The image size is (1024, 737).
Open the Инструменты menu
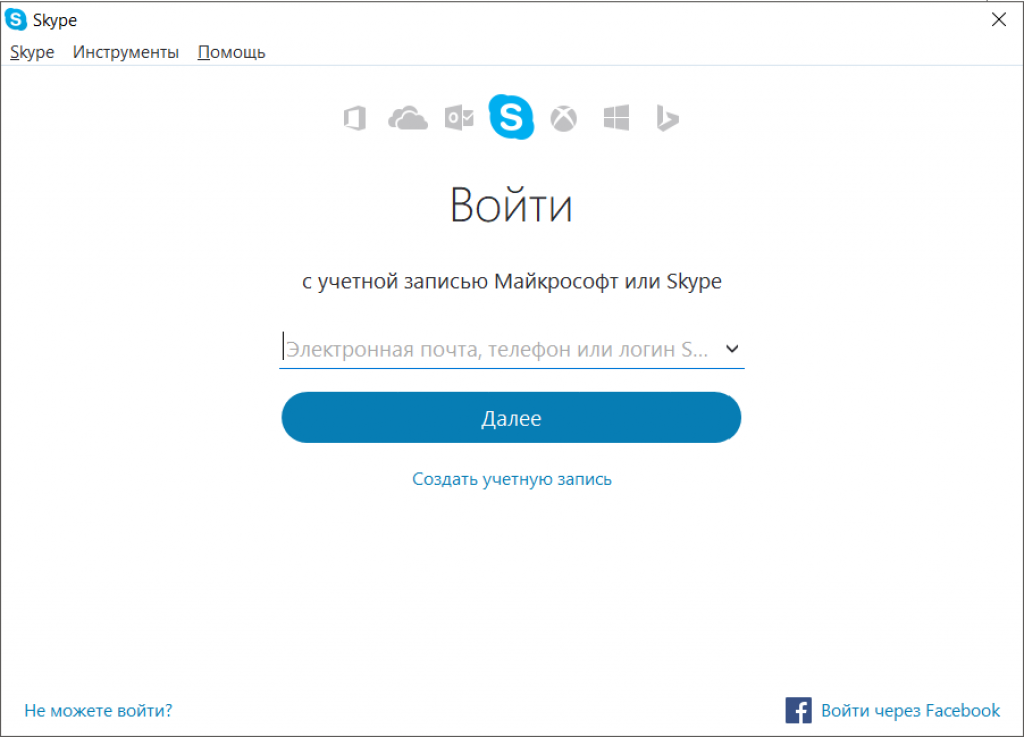[125, 52]
